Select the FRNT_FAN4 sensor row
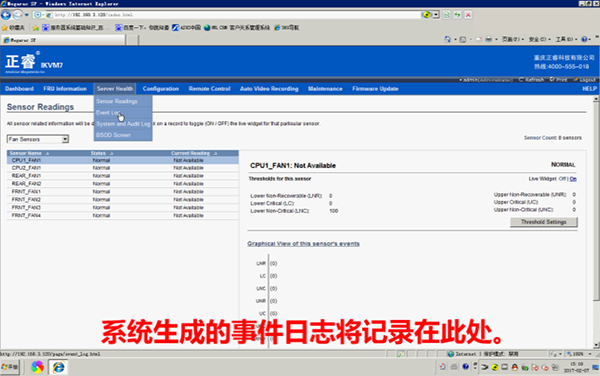Viewport: 600px width, 376px height. coord(122,216)
